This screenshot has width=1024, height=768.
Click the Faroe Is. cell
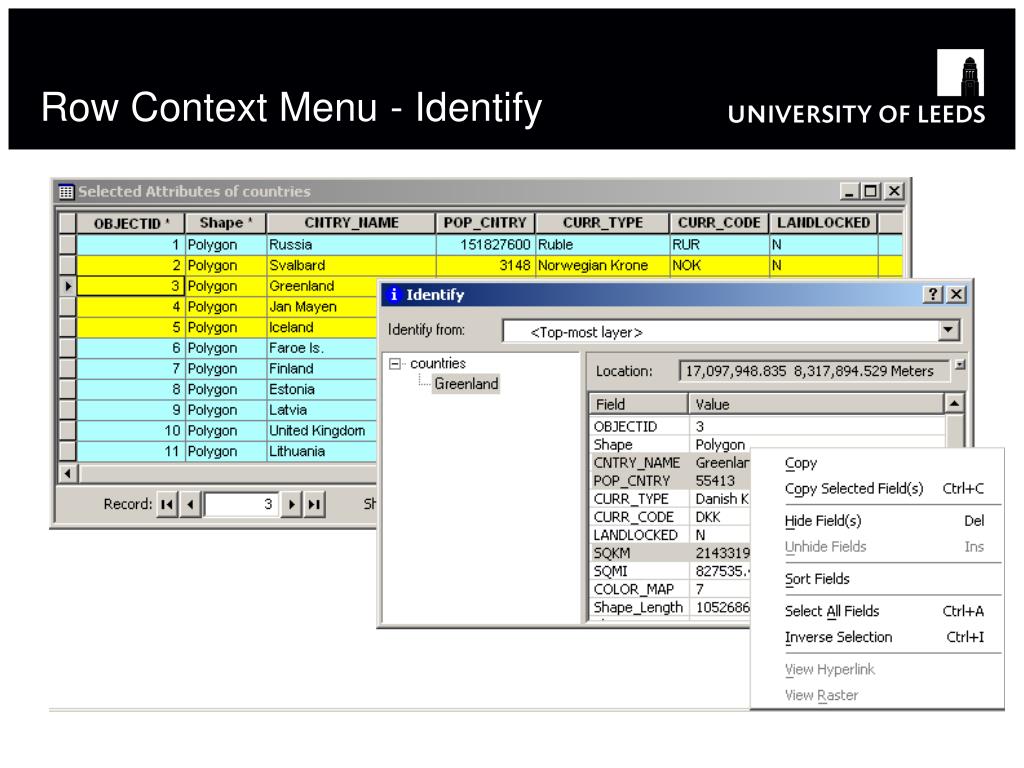point(323,348)
